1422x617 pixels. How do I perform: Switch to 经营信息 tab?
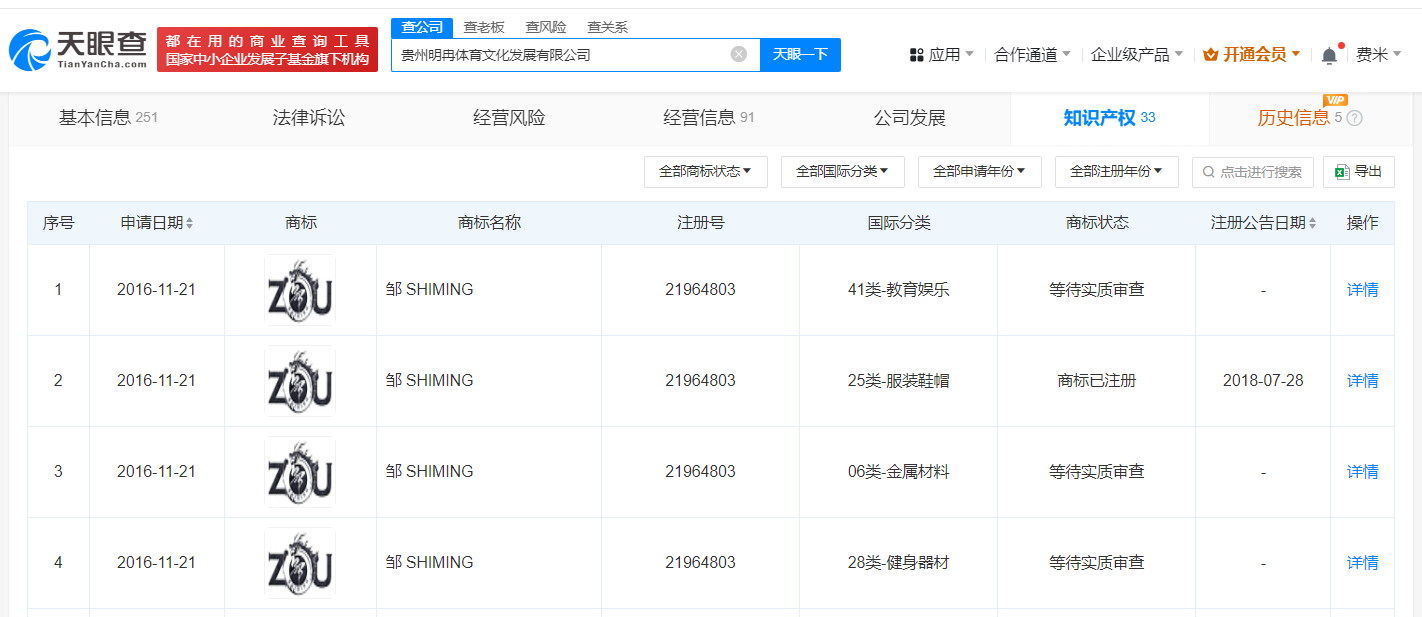708,118
